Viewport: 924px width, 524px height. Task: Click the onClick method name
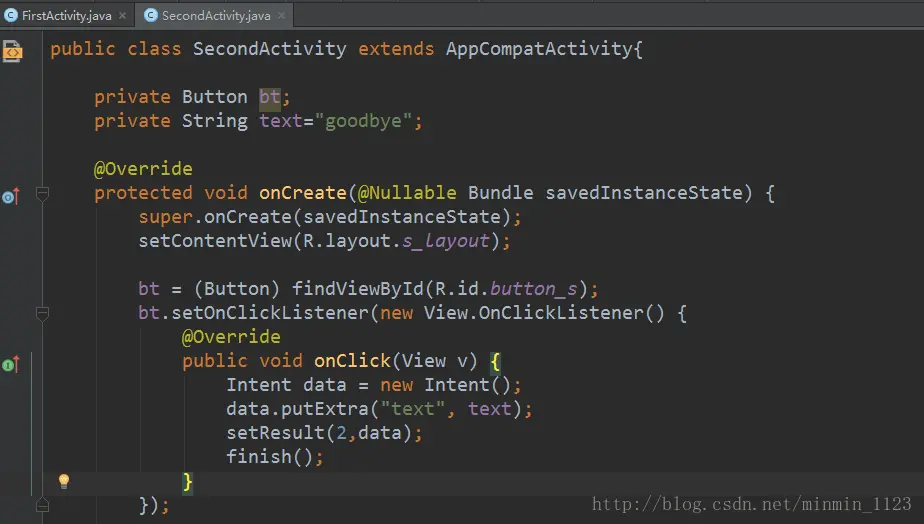coord(352,361)
